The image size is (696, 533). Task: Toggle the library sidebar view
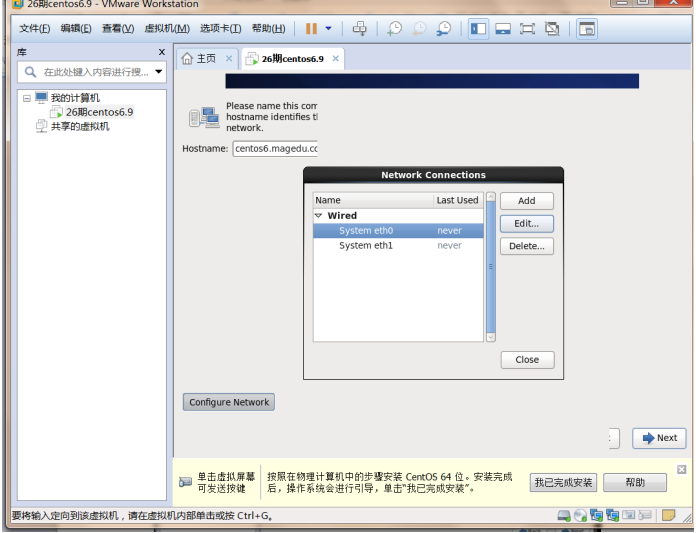point(478,29)
